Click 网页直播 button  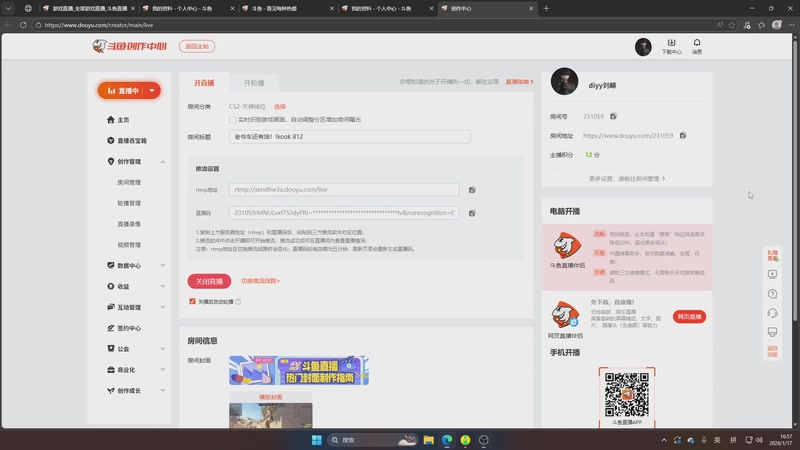click(x=689, y=317)
